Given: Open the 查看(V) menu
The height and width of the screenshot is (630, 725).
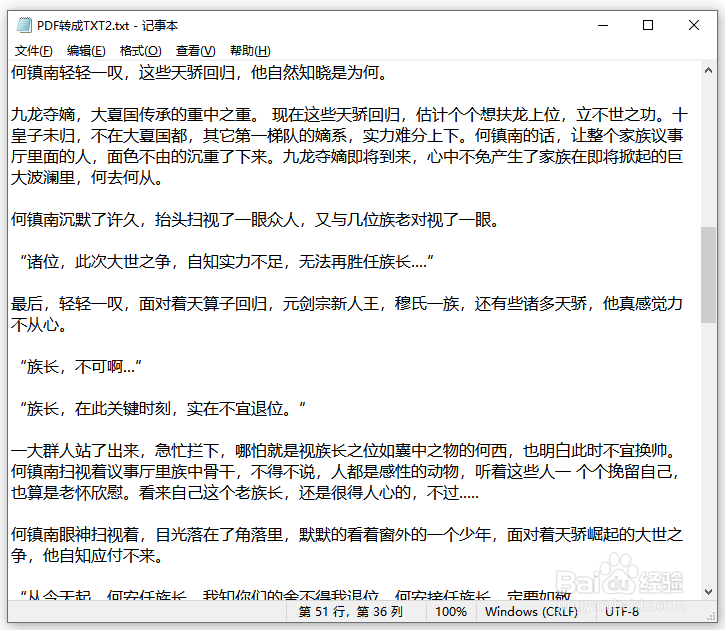Looking at the screenshot, I should (x=196, y=50).
